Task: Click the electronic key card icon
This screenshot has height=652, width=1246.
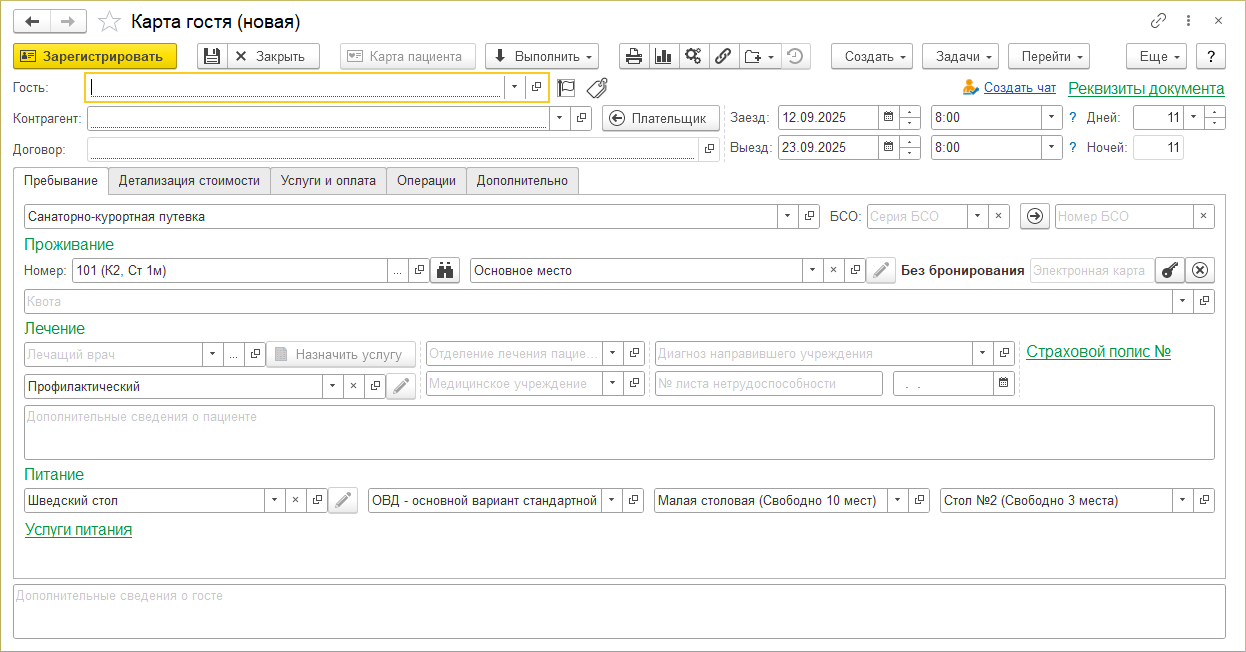Action: click(x=1168, y=270)
